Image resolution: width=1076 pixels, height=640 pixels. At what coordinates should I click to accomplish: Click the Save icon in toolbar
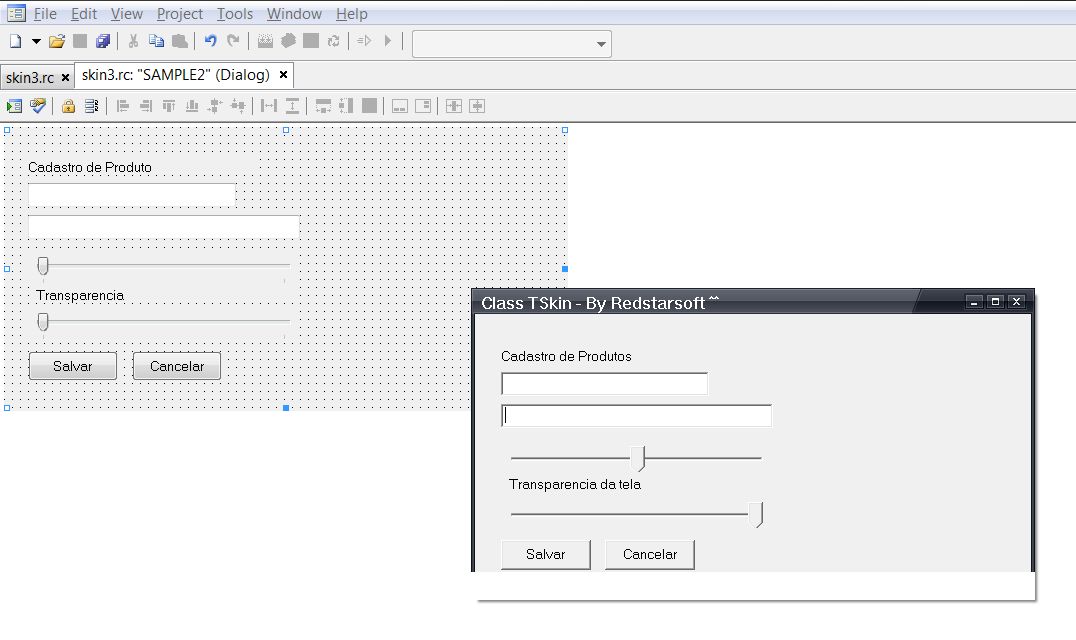(x=80, y=41)
